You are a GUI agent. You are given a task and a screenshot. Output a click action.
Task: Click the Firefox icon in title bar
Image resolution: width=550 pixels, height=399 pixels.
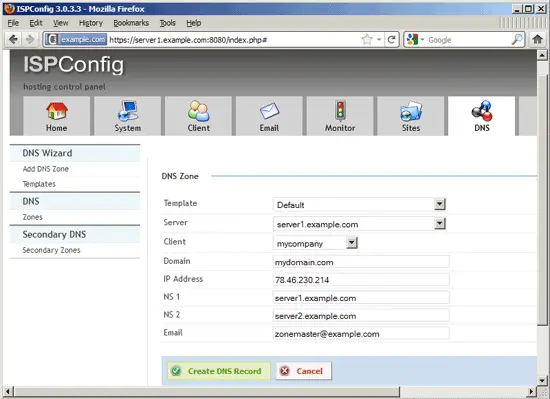[9, 8]
